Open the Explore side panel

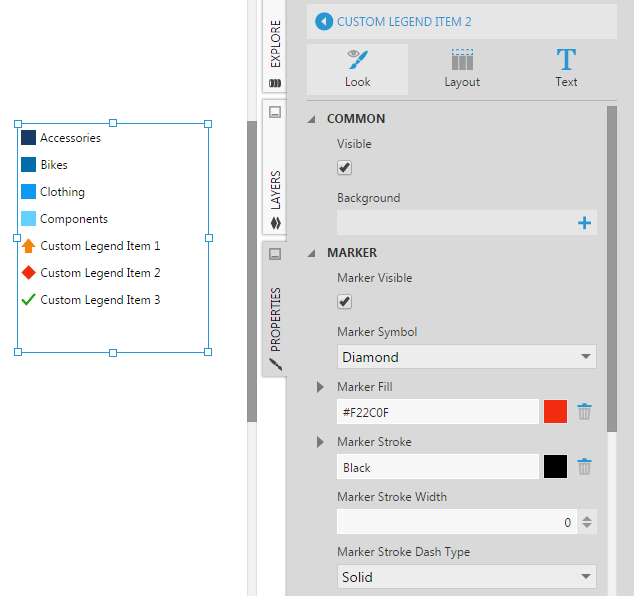click(x=275, y=48)
